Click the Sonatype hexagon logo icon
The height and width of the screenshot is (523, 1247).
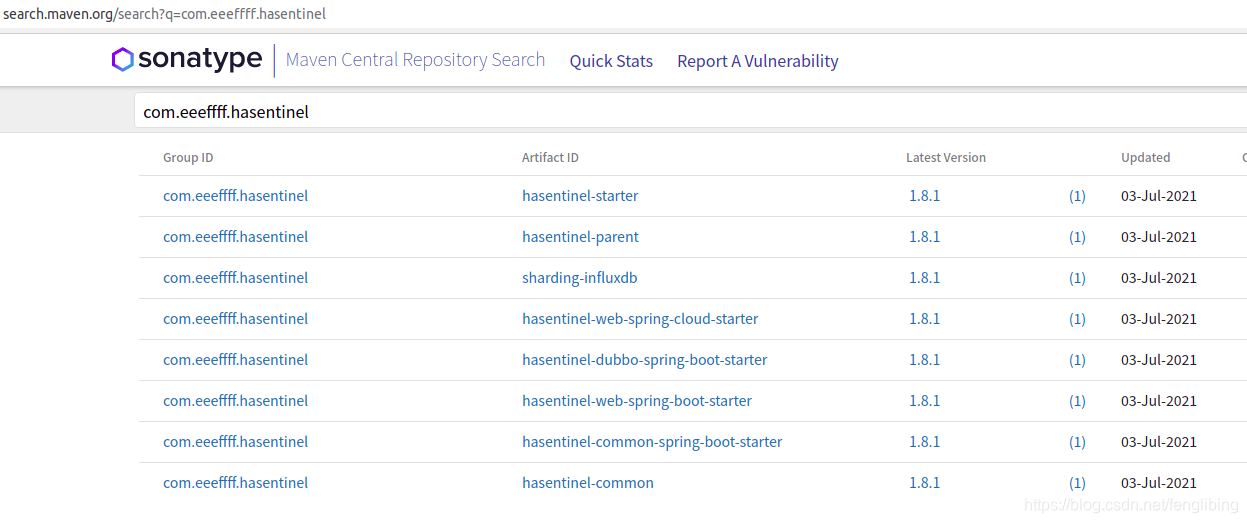point(122,60)
